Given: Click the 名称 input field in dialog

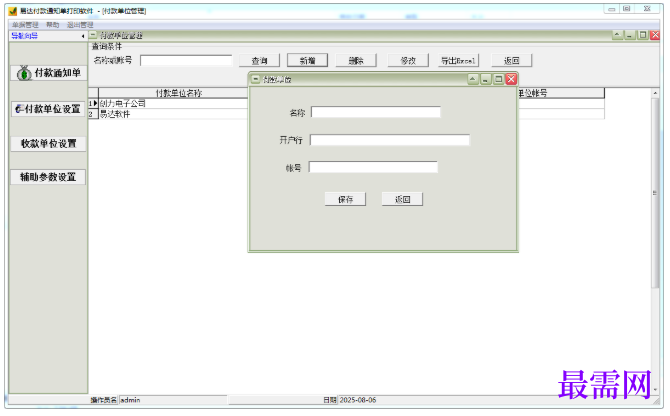Looking at the screenshot, I should point(376,112).
